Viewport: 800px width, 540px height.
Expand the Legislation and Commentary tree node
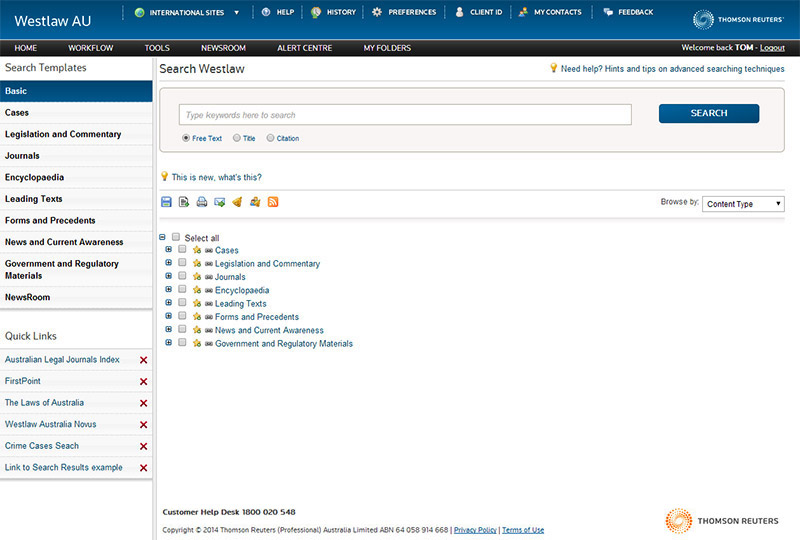pyautogui.click(x=168, y=263)
